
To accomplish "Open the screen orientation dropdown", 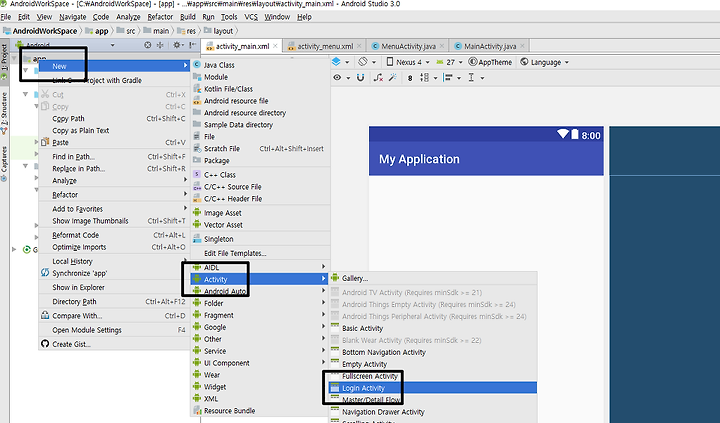I will click(x=367, y=62).
